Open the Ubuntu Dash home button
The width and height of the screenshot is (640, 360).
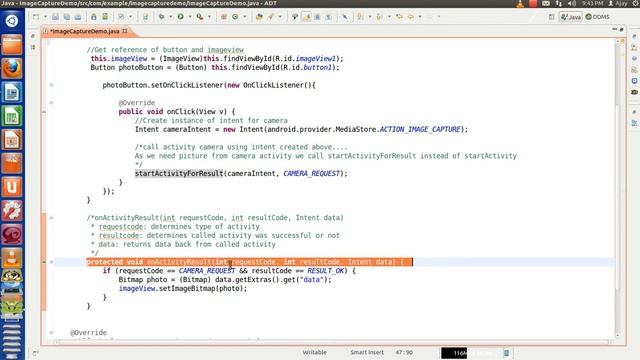12,21
